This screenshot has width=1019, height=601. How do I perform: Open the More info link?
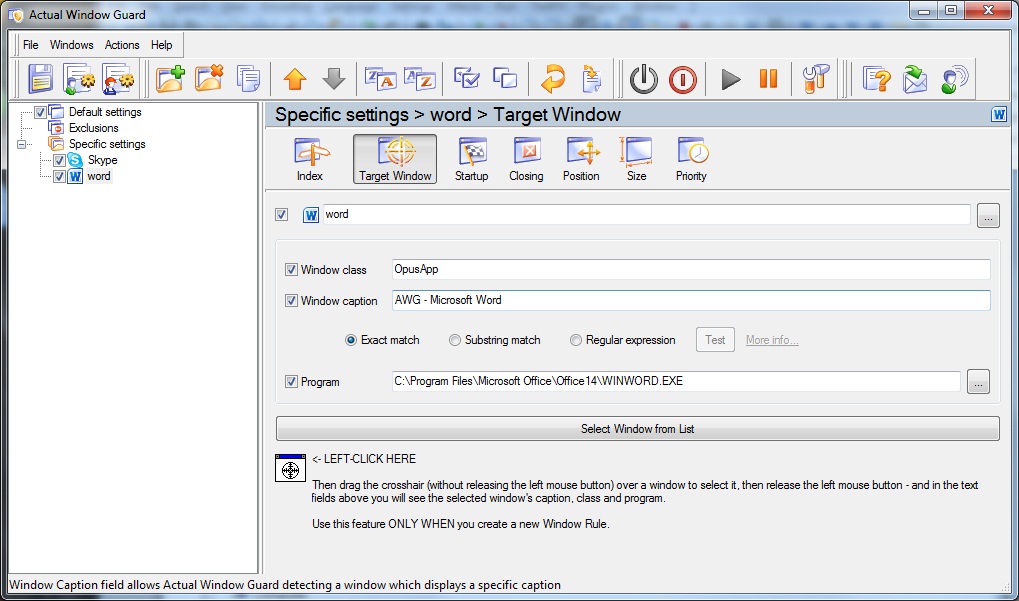[x=772, y=340]
